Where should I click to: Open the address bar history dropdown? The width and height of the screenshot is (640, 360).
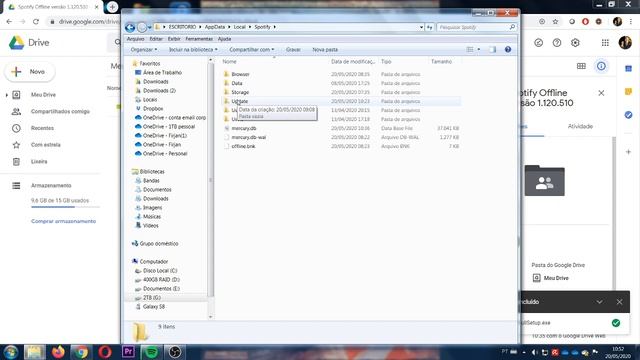pos(421,27)
